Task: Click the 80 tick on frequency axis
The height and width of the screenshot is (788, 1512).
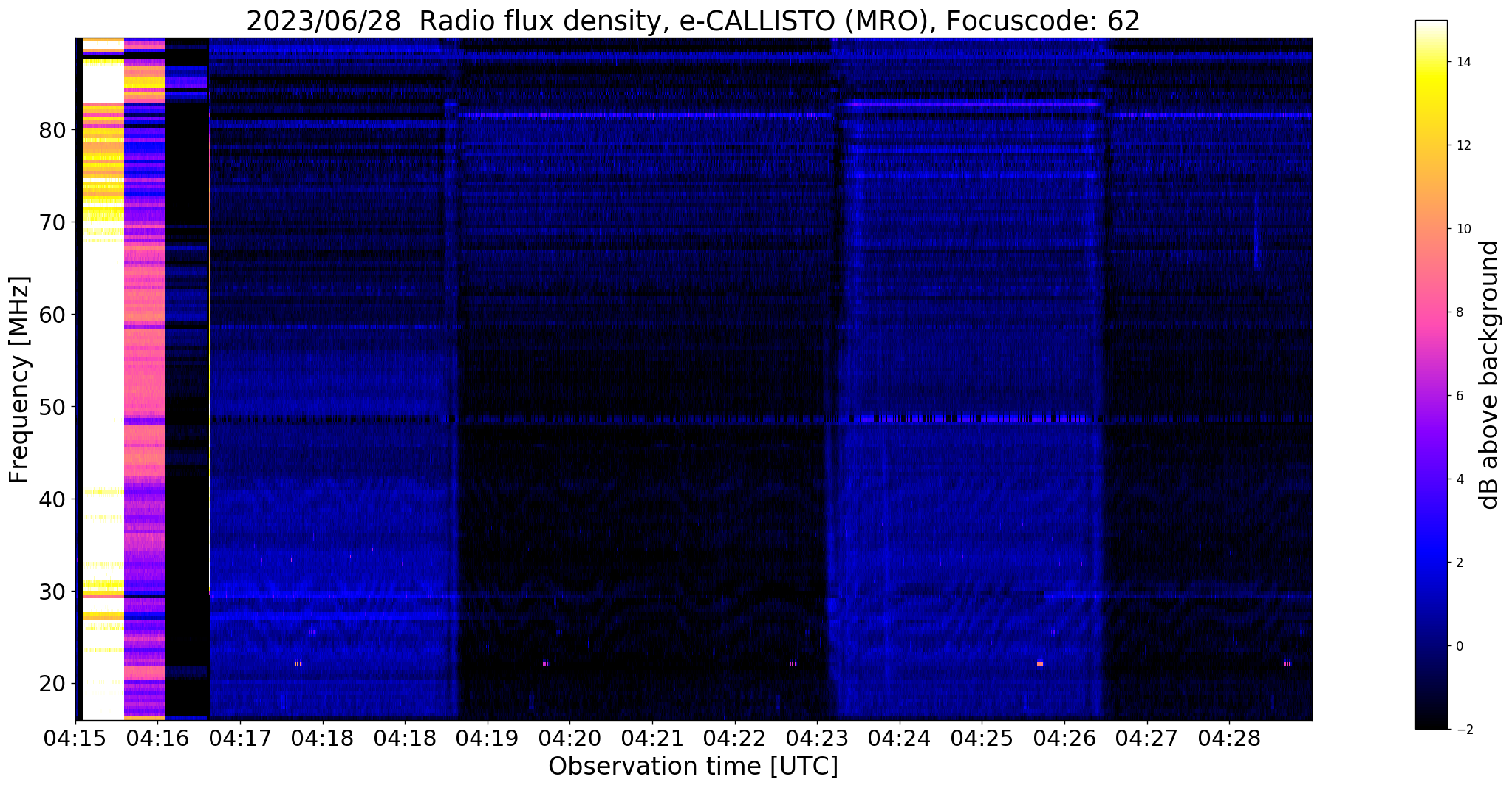Action: point(53,131)
